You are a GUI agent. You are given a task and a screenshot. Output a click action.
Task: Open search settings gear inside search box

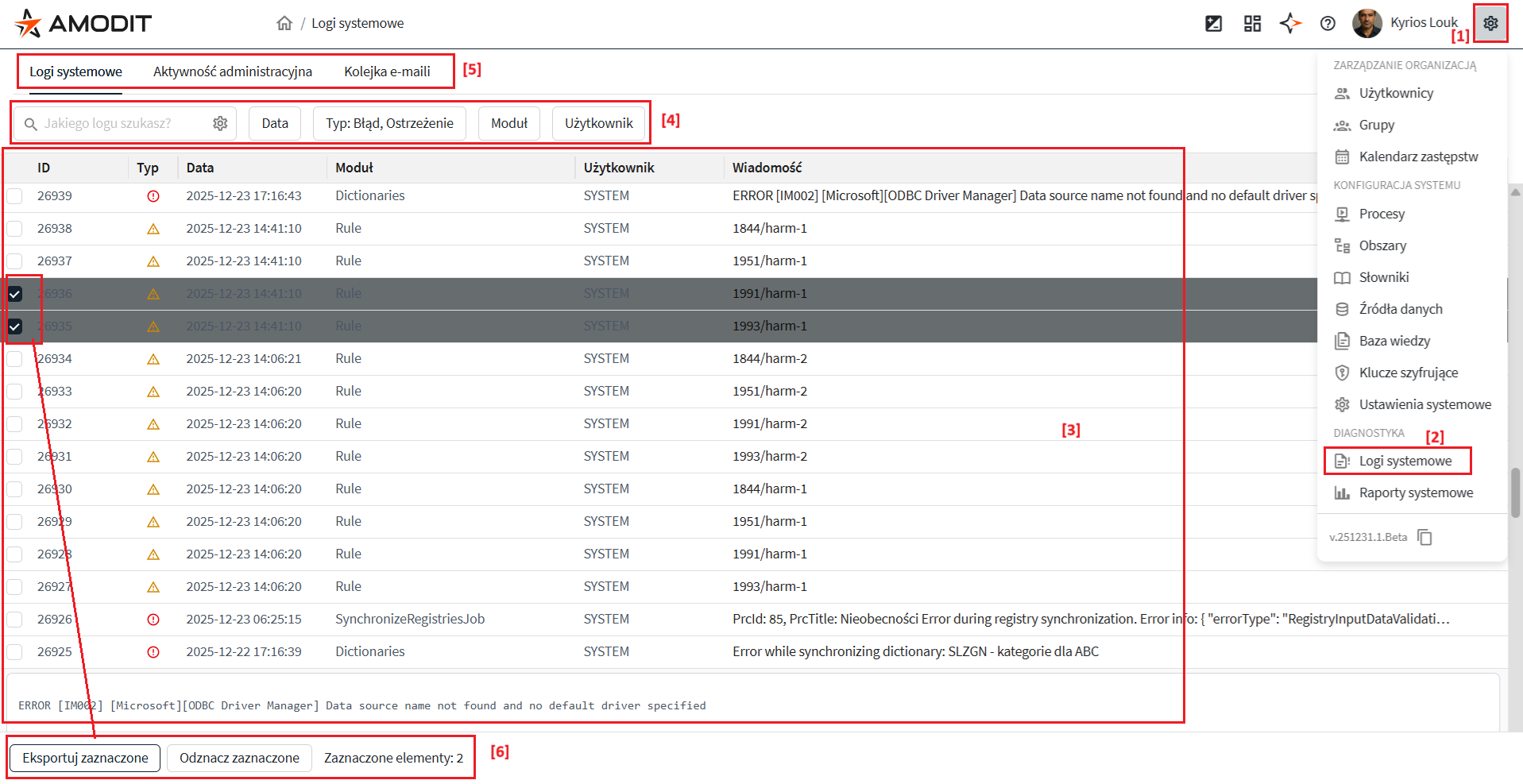coord(220,123)
